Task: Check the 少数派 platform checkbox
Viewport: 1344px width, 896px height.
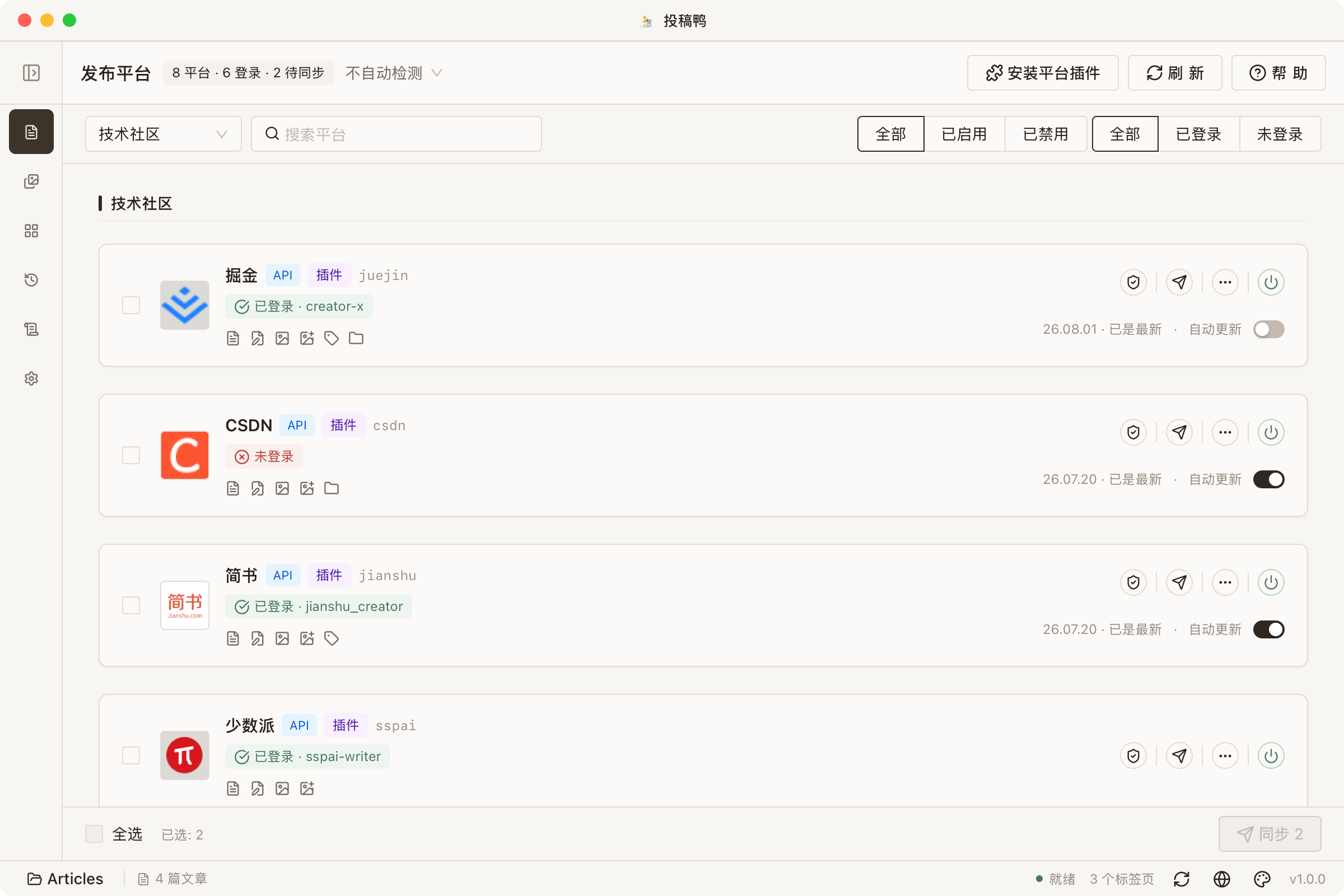Action: [x=131, y=755]
